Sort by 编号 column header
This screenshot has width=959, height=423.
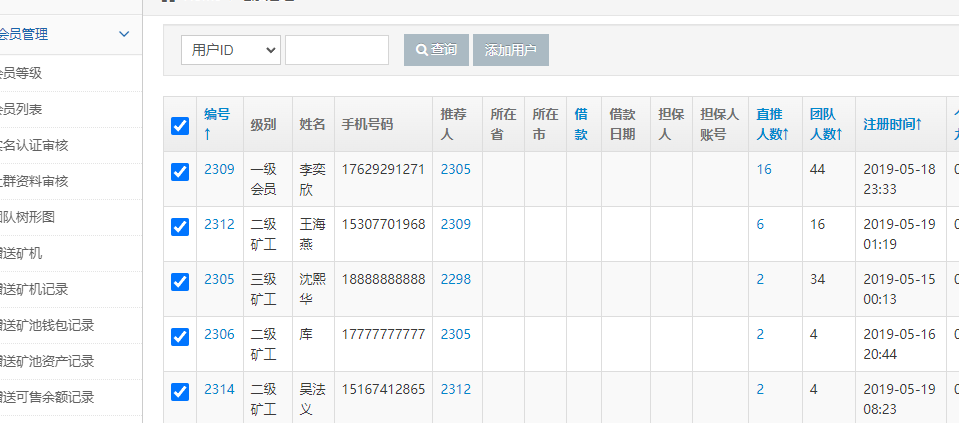coord(217,124)
